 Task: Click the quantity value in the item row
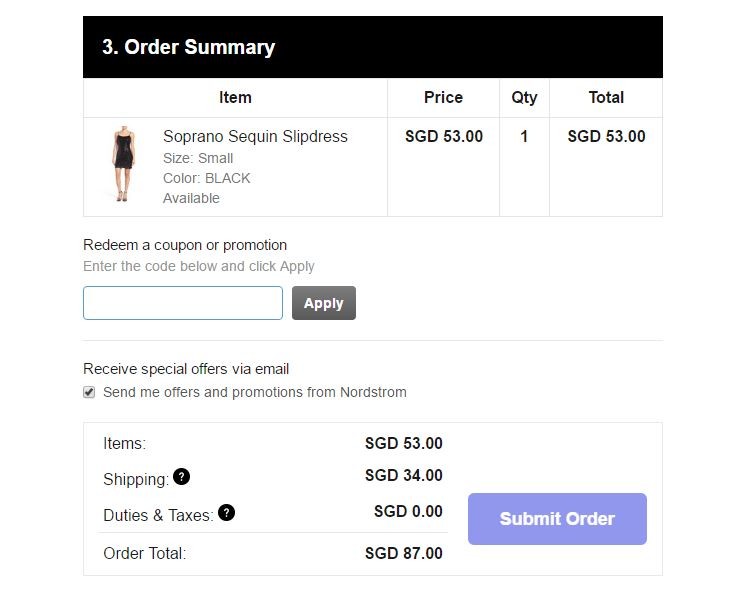point(524,137)
